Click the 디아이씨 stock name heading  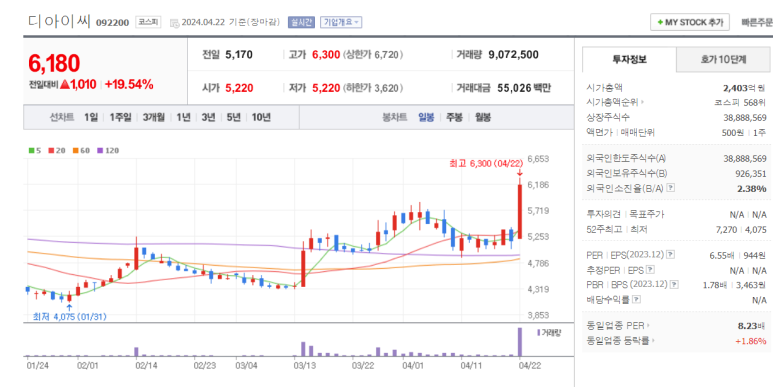point(59,22)
